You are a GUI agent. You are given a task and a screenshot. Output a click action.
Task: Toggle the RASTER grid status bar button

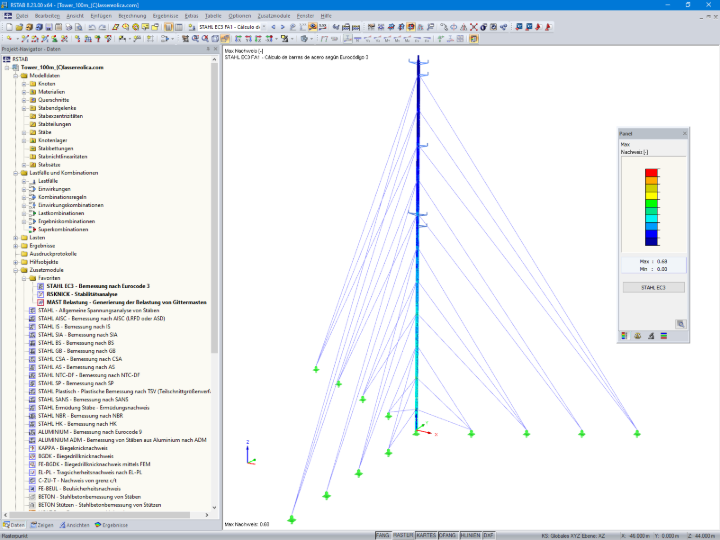pyautogui.click(x=403, y=535)
